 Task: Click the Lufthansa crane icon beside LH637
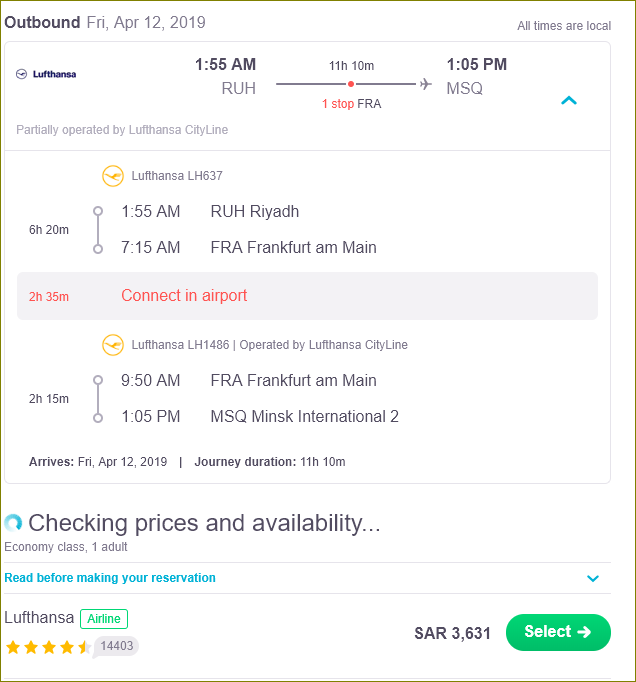point(113,176)
